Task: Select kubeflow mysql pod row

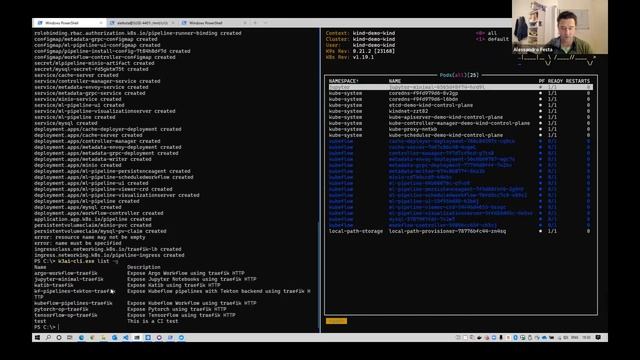Action: pos(460,219)
